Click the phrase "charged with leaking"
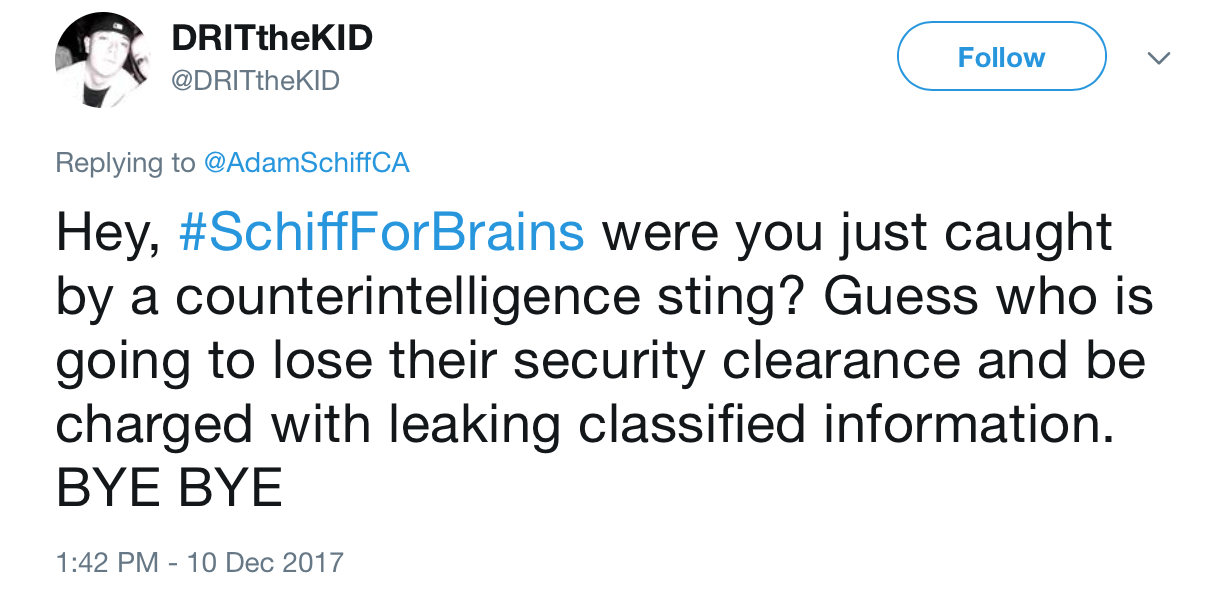 pos(309,426)
